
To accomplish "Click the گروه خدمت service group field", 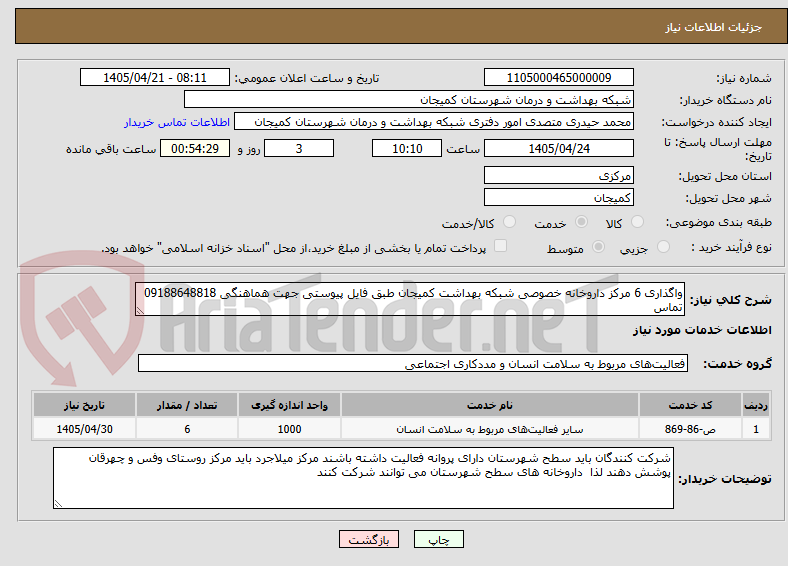I will click(x=413, y=363).
